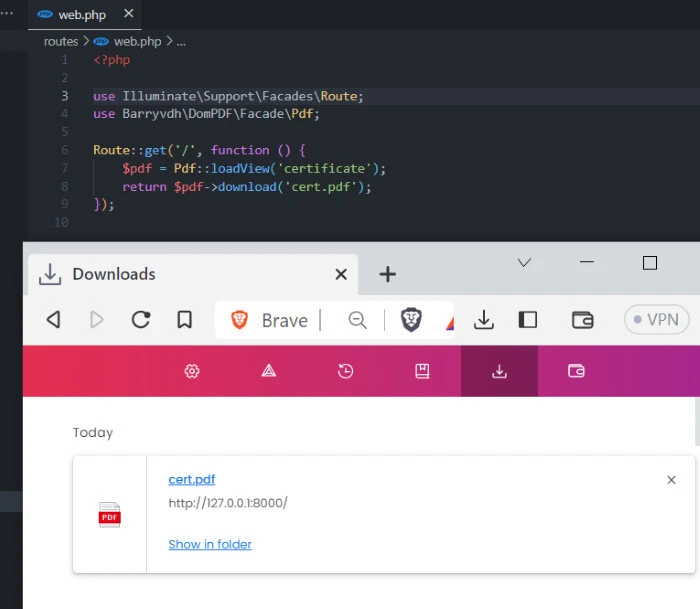Go back in Brave browser

point(54,320)
